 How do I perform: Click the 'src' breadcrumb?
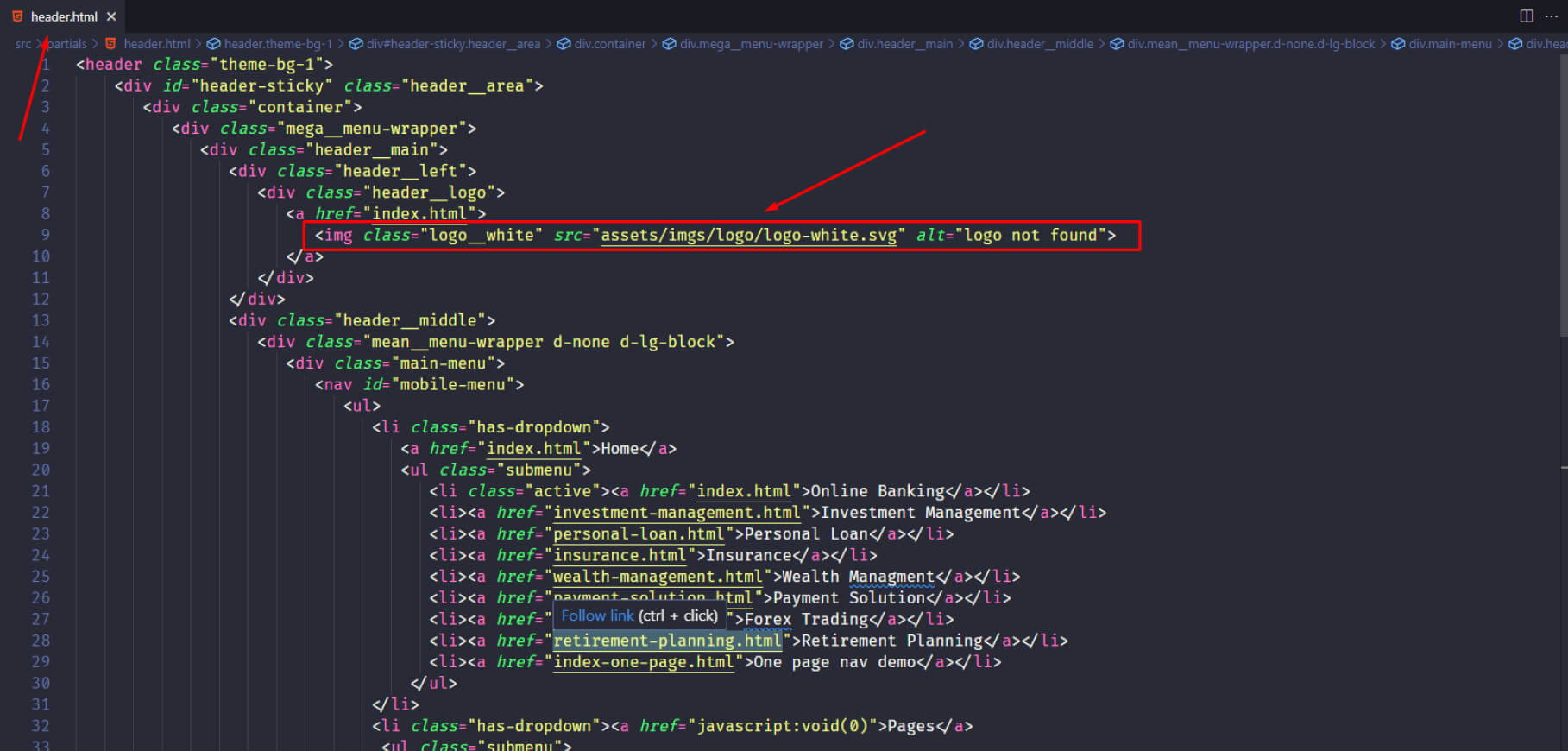coord(23,44)
